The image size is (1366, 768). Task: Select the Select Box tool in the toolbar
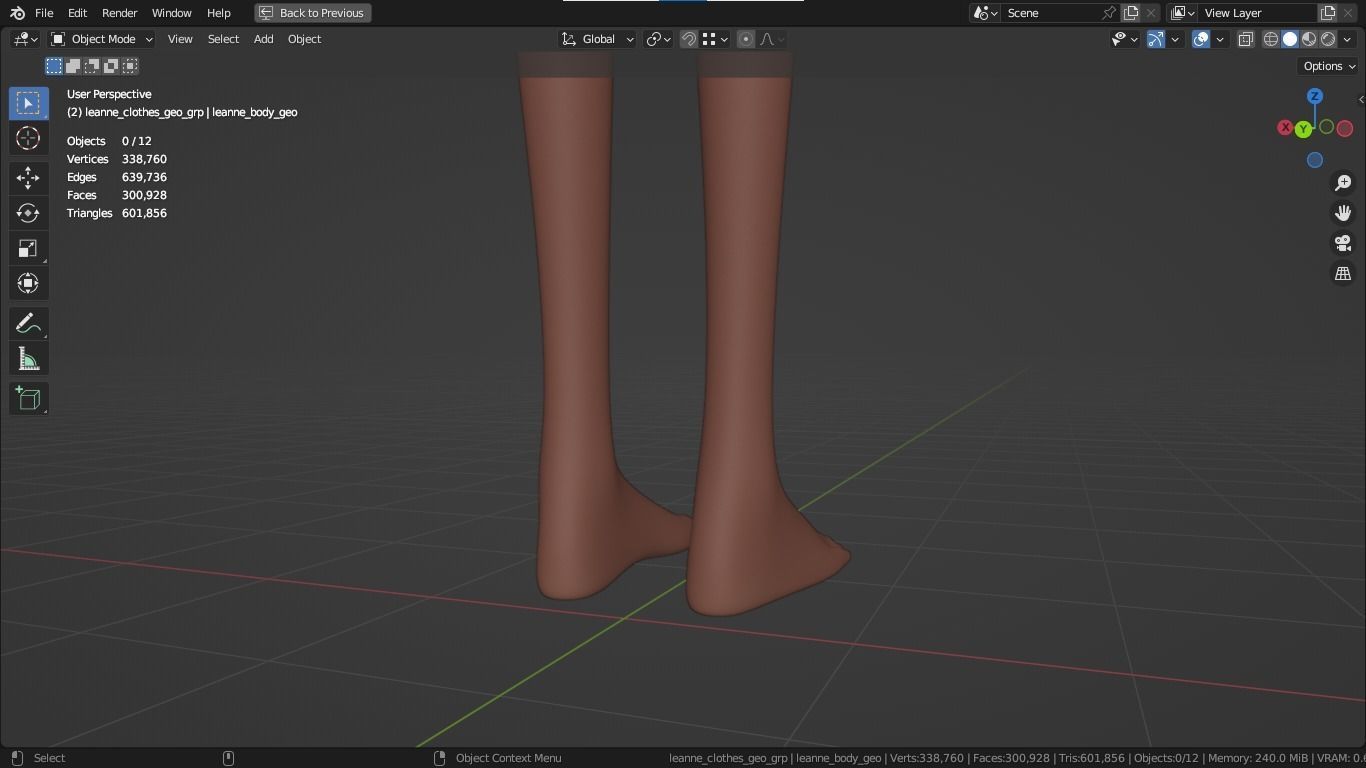point(28,103)
